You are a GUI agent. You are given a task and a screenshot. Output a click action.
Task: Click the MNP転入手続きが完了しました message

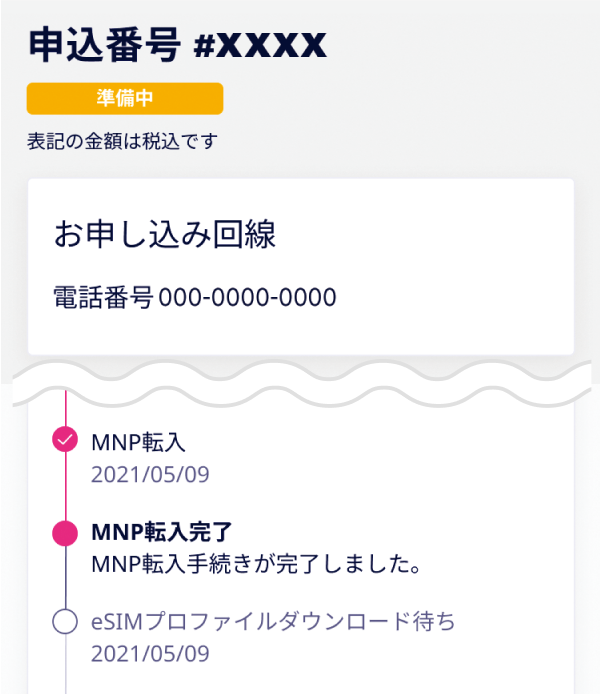point(253,563)
